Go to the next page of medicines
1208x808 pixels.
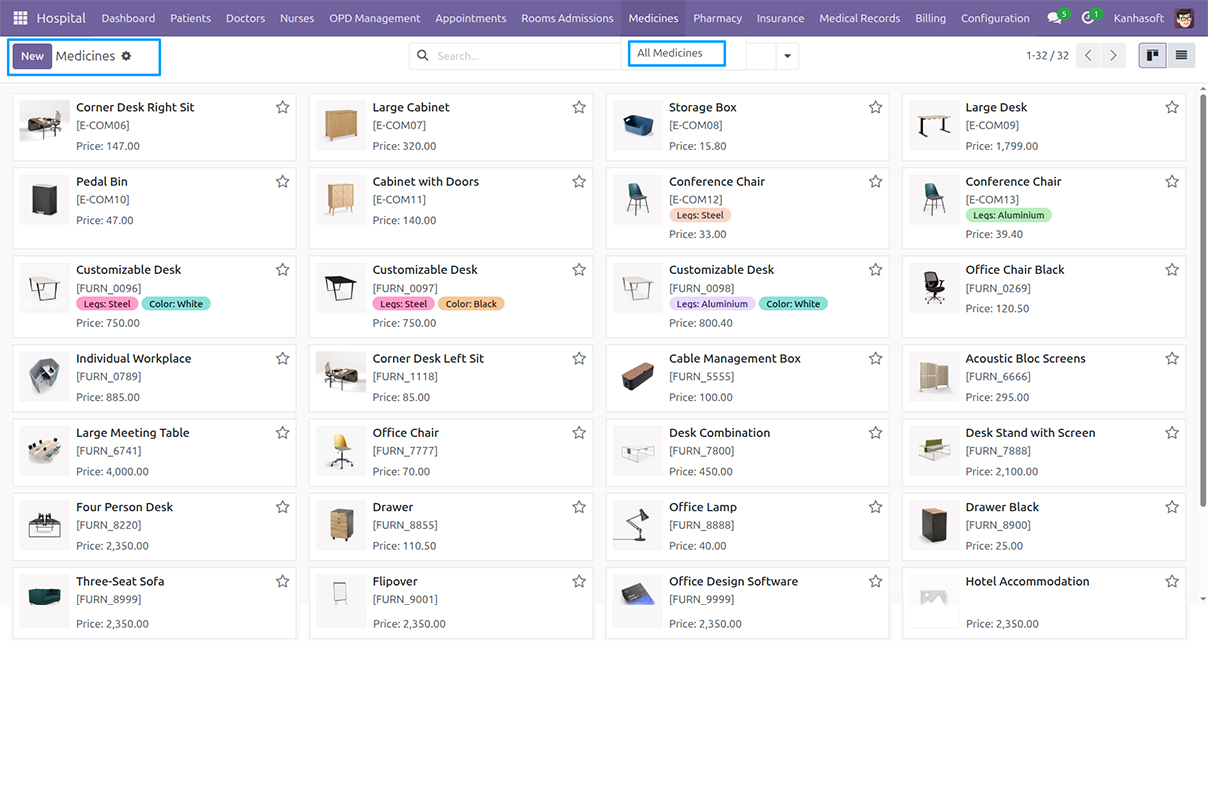click(1114, 55)
